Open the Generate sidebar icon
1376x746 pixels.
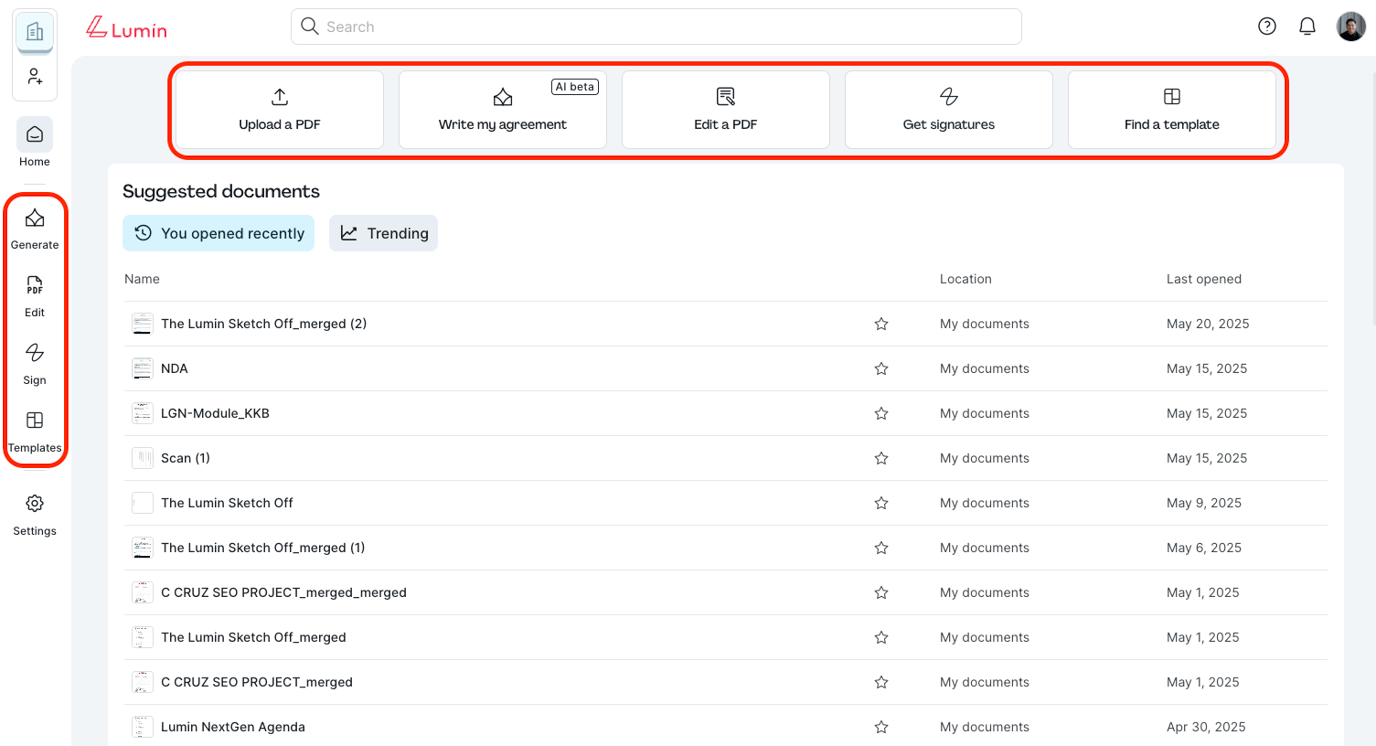click(35, 219)
